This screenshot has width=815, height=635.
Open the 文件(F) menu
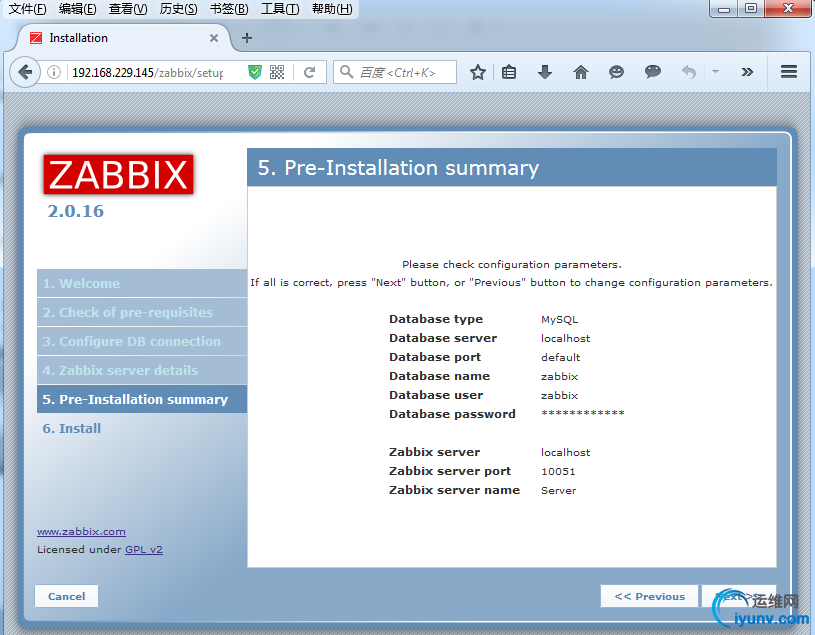click(x=28, y=9)
